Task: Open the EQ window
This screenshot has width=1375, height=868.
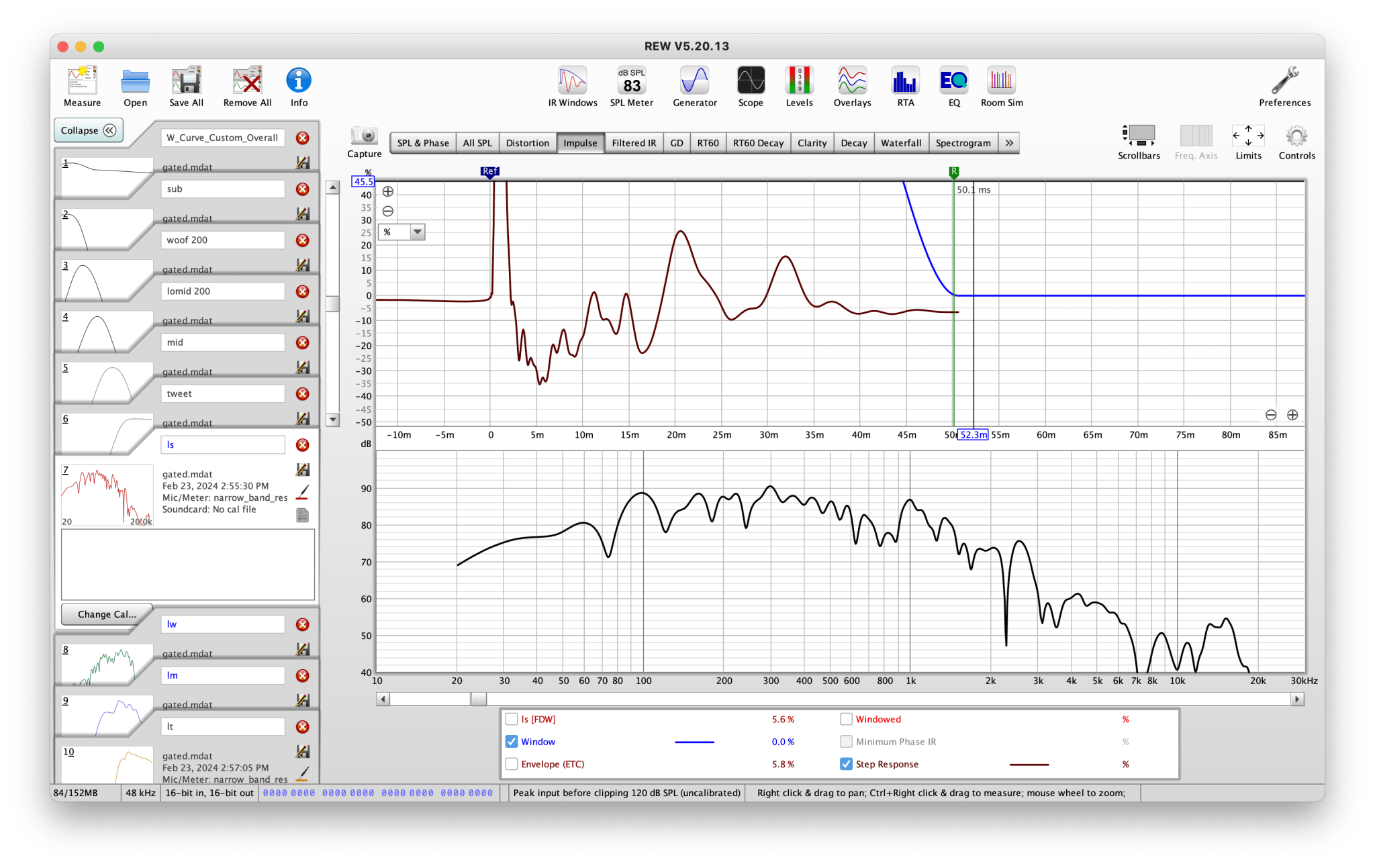Action: [x=954, y=86]
